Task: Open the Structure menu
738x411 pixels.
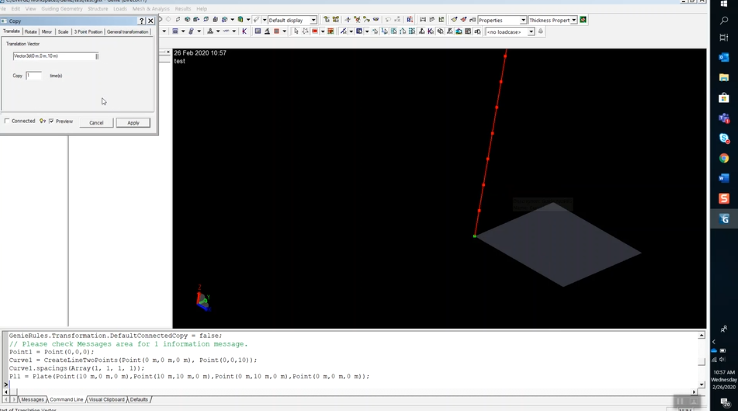Action: click(97, 9)
